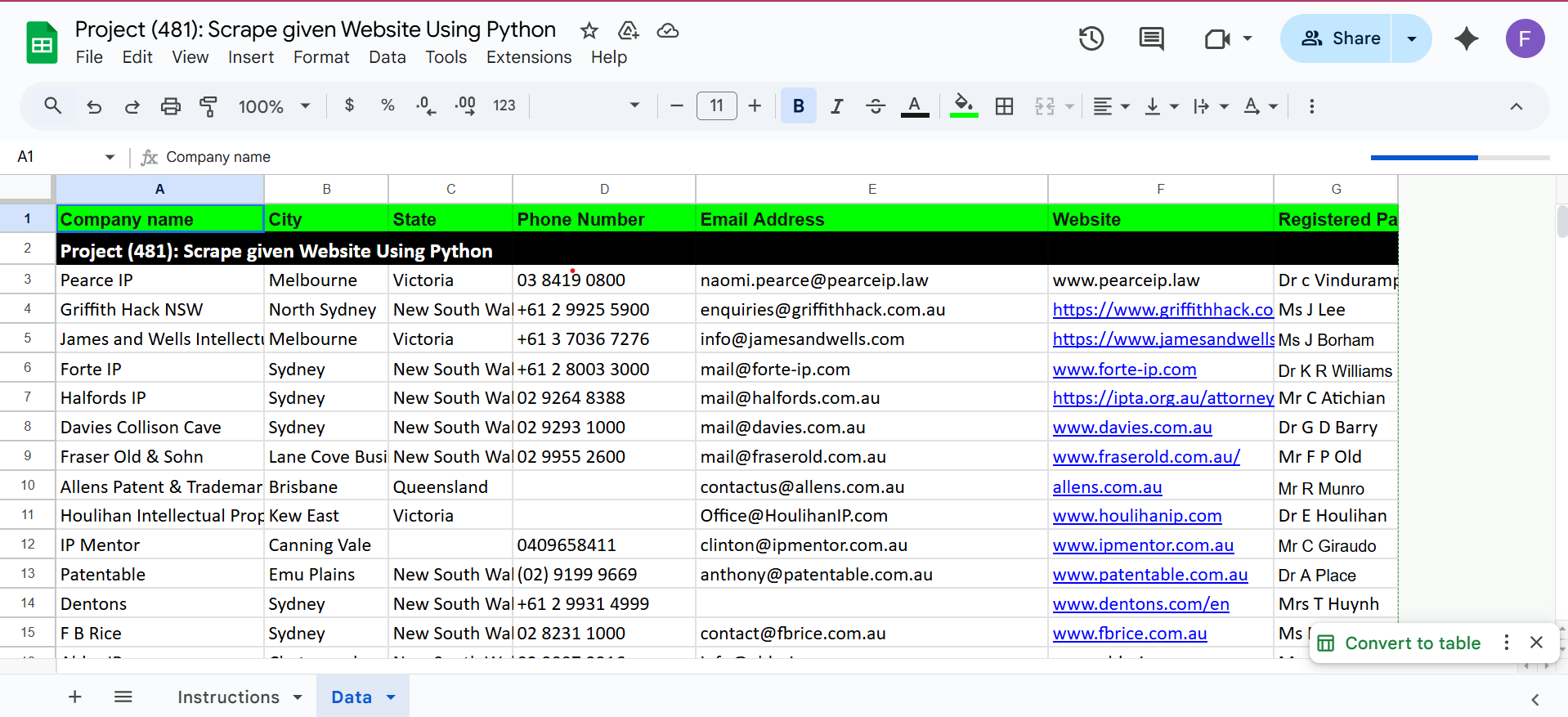1568x717 pixels.
Task: Hide the menus with up chevron
Action: [x=1516, y=105]
